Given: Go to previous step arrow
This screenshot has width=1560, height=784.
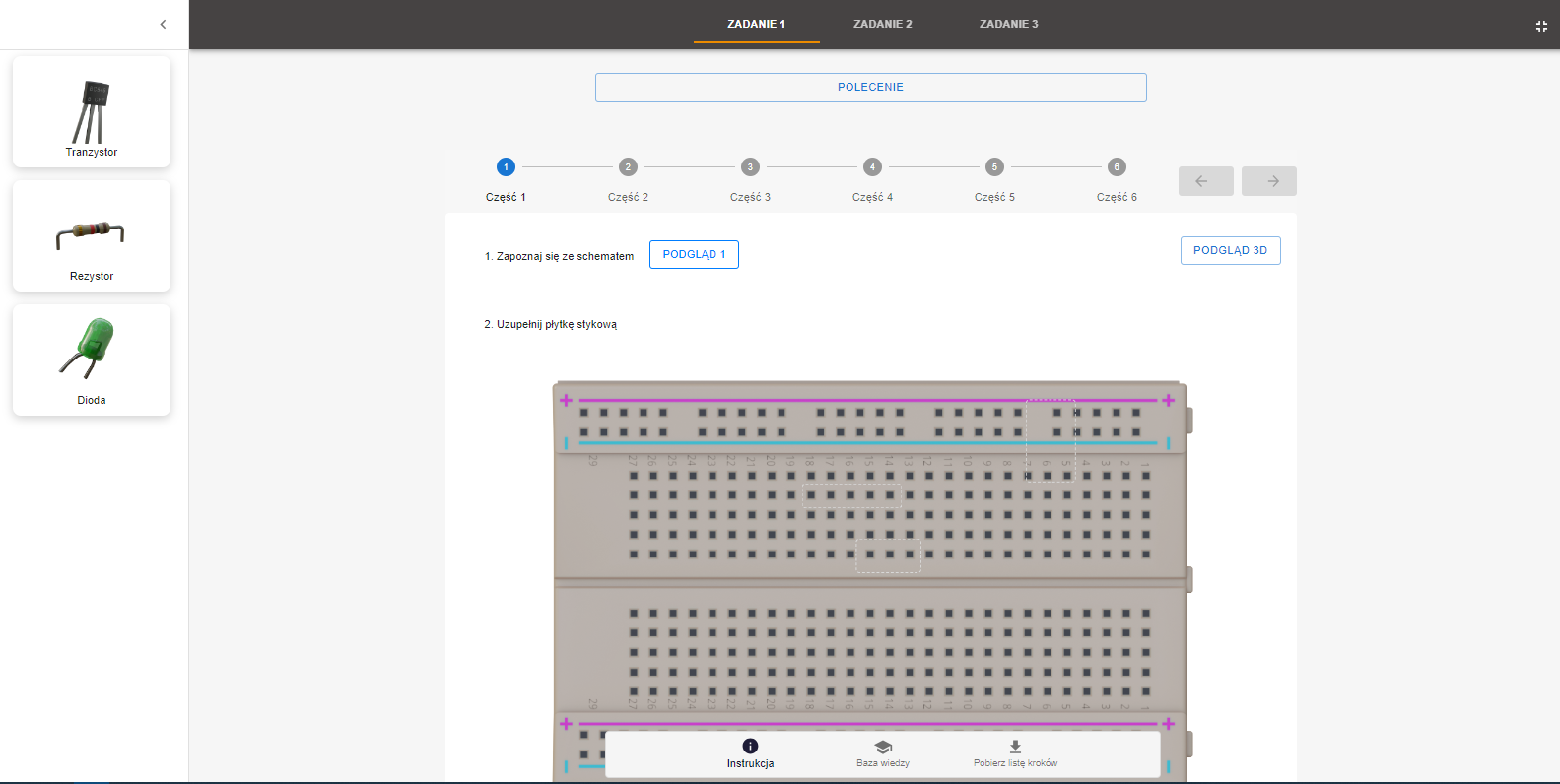Looking at the screenshot, I should pos(1205,181).
